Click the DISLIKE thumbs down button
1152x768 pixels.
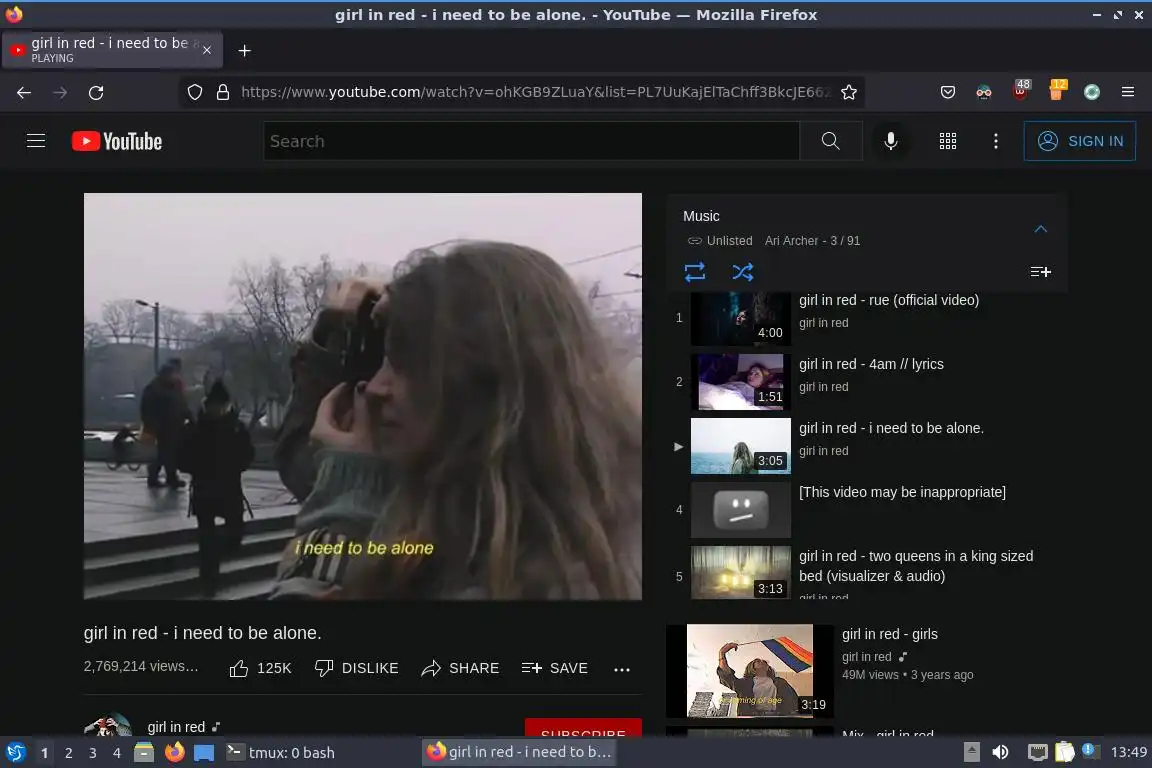click(356, 668)
